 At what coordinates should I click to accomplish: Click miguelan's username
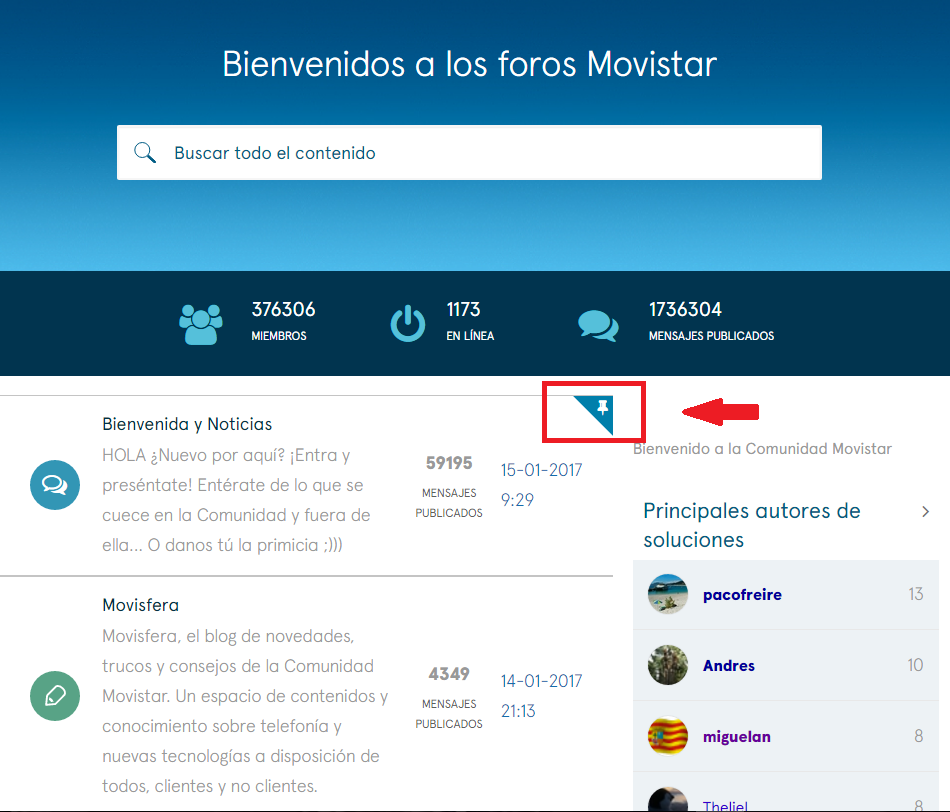(737, 736)
